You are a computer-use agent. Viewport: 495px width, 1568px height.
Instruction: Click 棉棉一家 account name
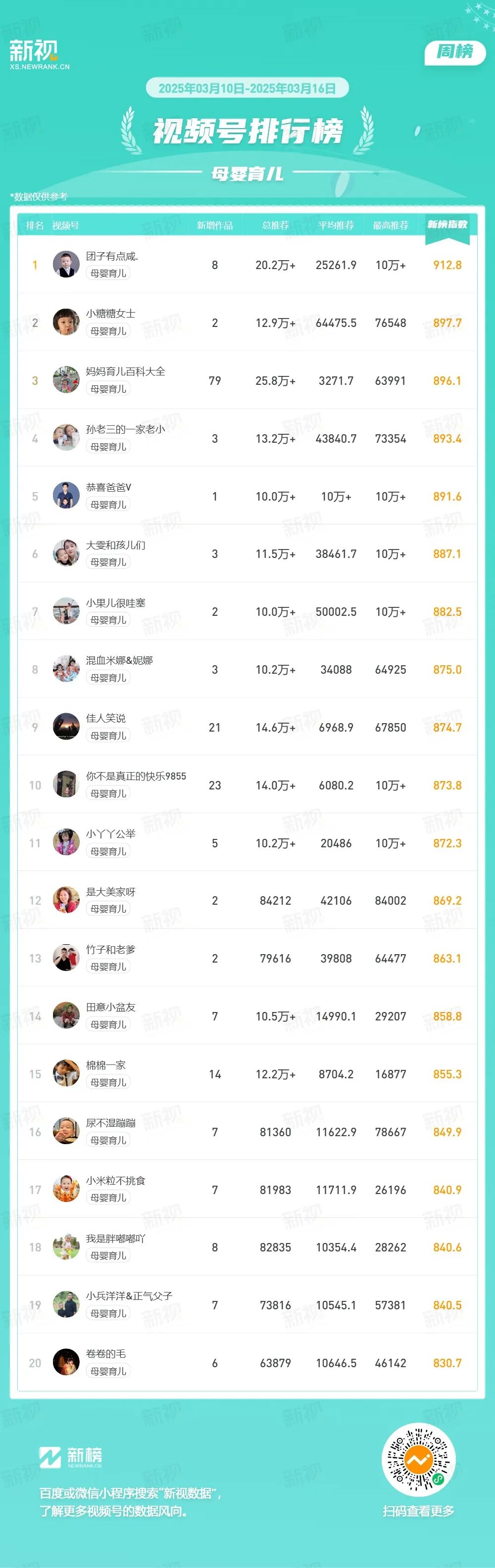point(106,1064)
